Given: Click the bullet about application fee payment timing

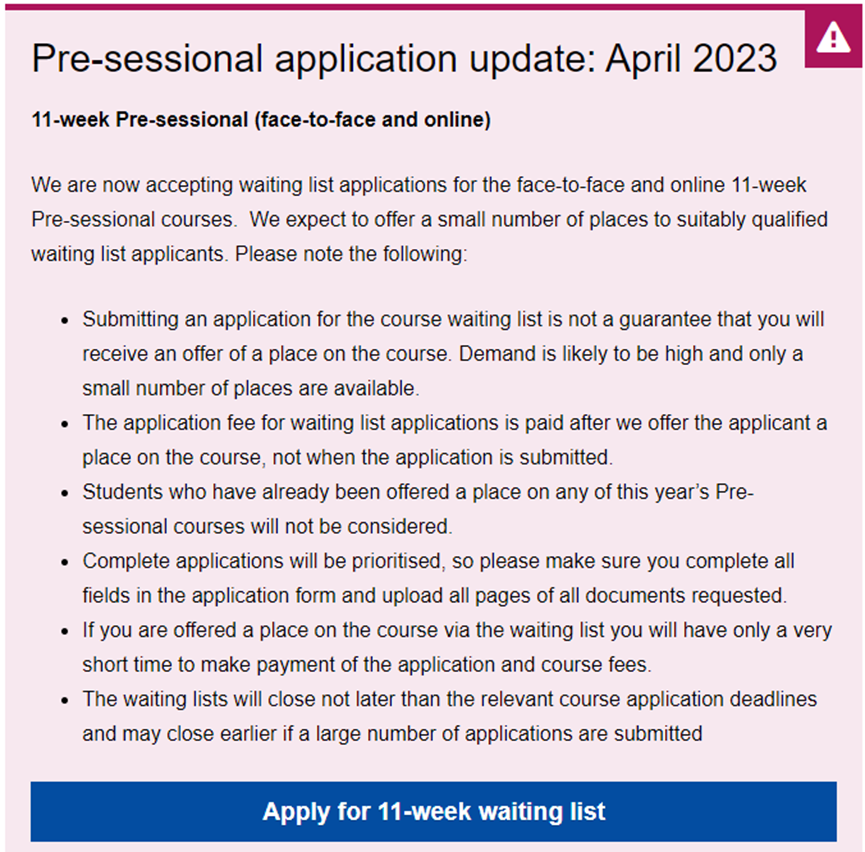Looking at the screenshot, I should click(x=430, y=440).
